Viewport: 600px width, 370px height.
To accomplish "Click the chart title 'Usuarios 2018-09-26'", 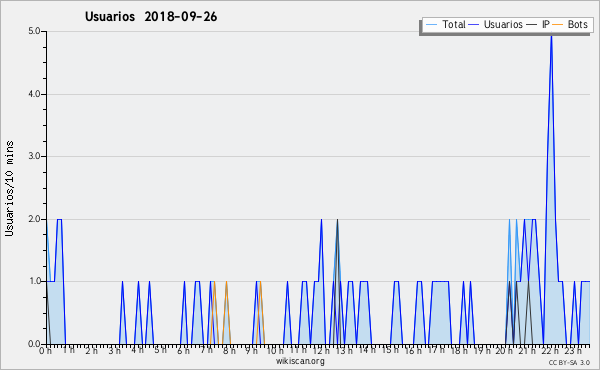I will coord(151,17).
